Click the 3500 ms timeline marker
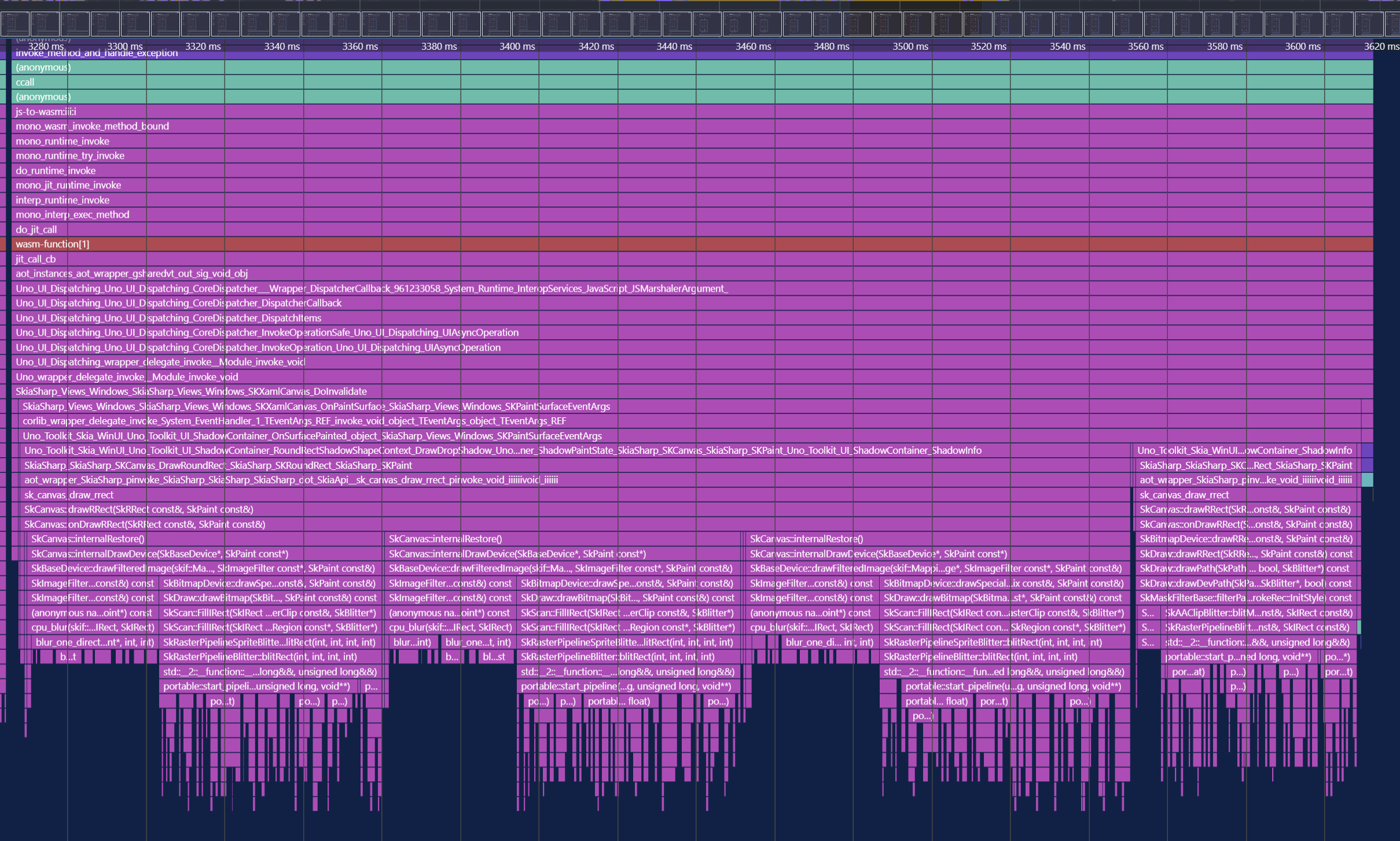The height and width of the screenshot is (841, 1400). [910, 46]
